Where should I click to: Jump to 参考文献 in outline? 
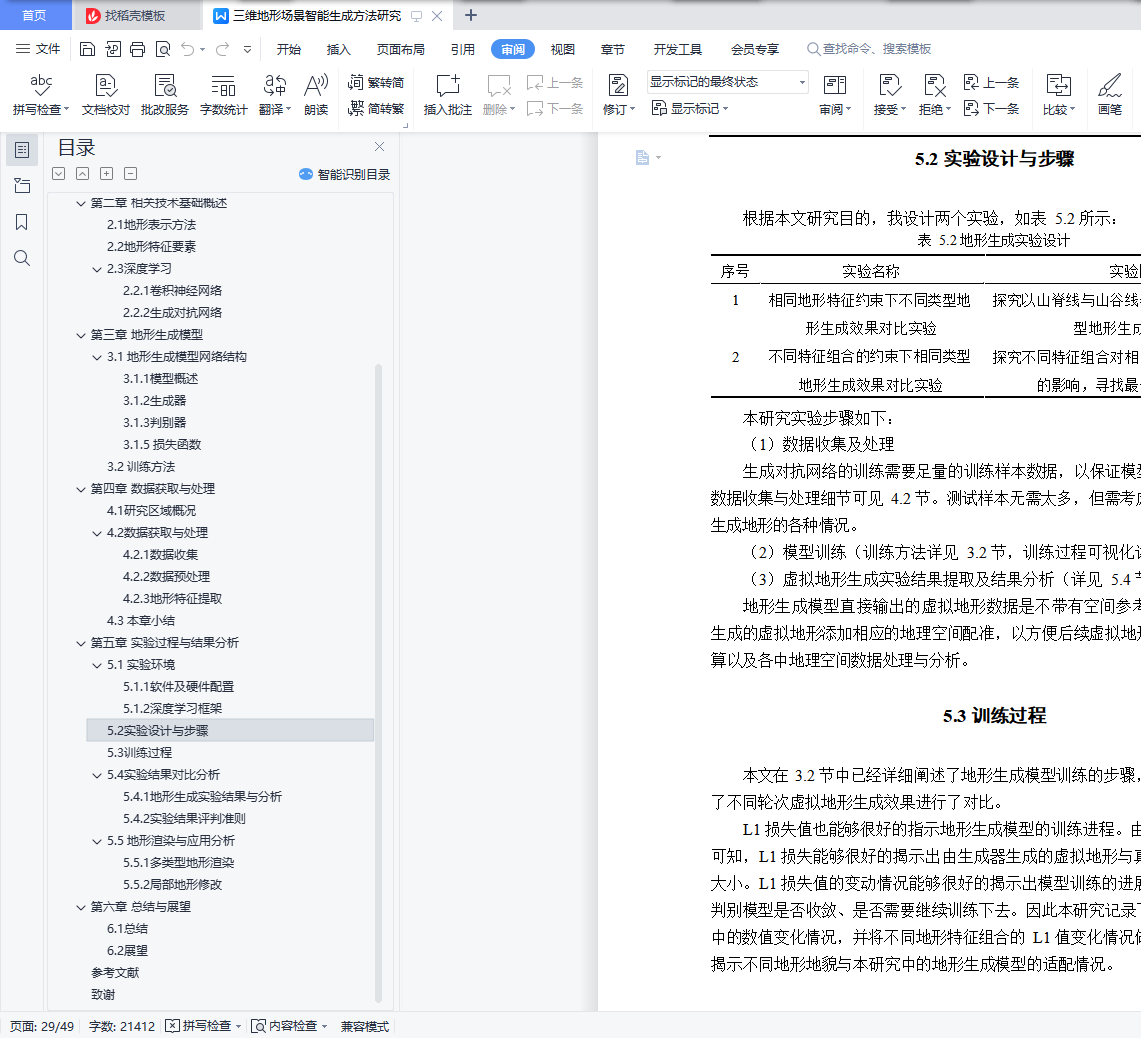tap(115, 972)
